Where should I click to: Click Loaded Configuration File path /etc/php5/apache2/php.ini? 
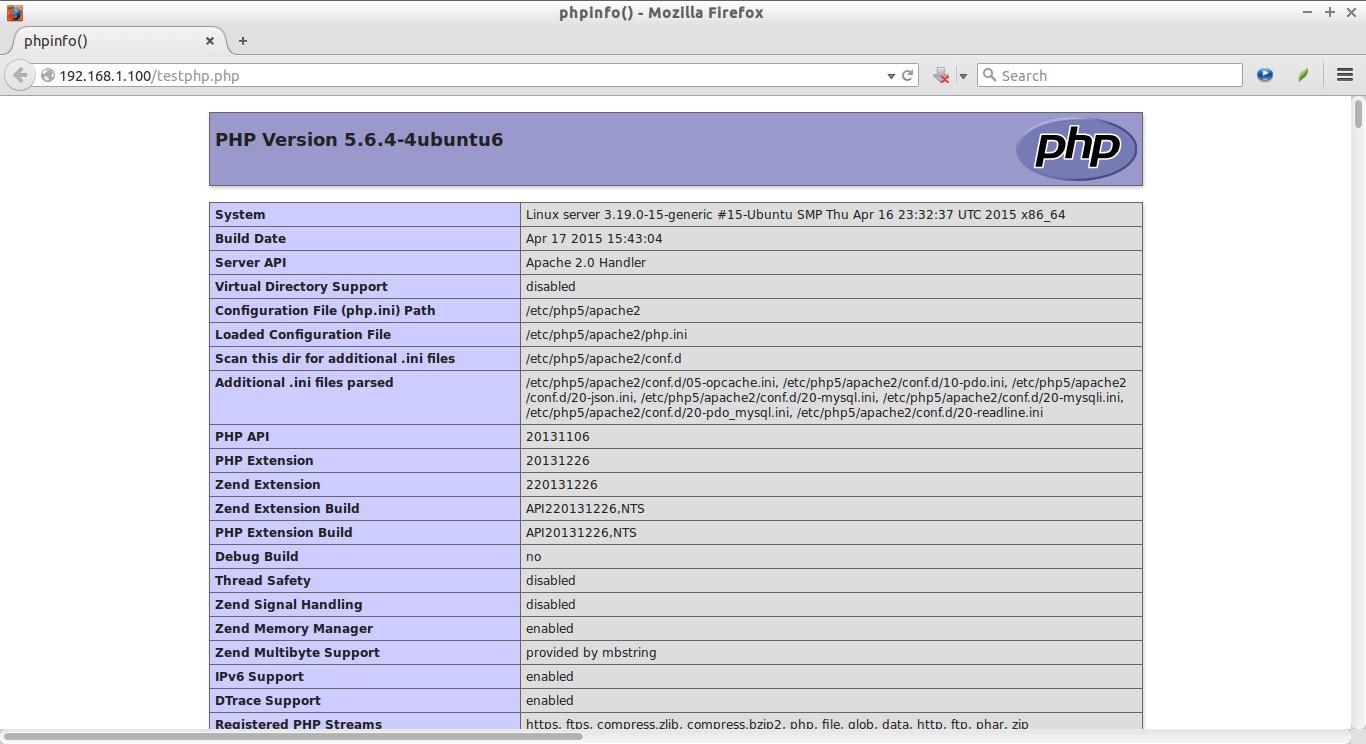(606, 334)
